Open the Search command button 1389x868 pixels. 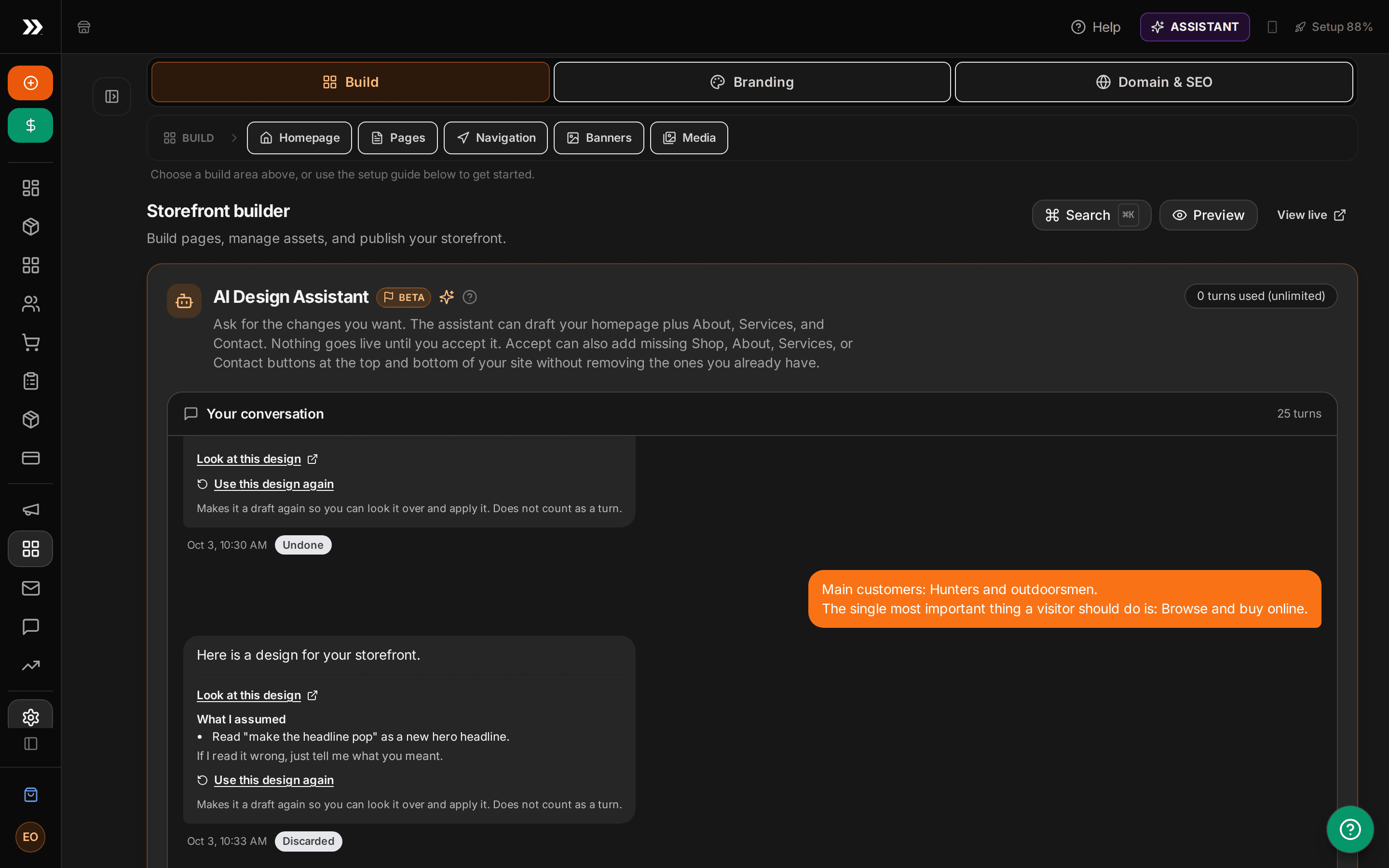coord(1091,215)
